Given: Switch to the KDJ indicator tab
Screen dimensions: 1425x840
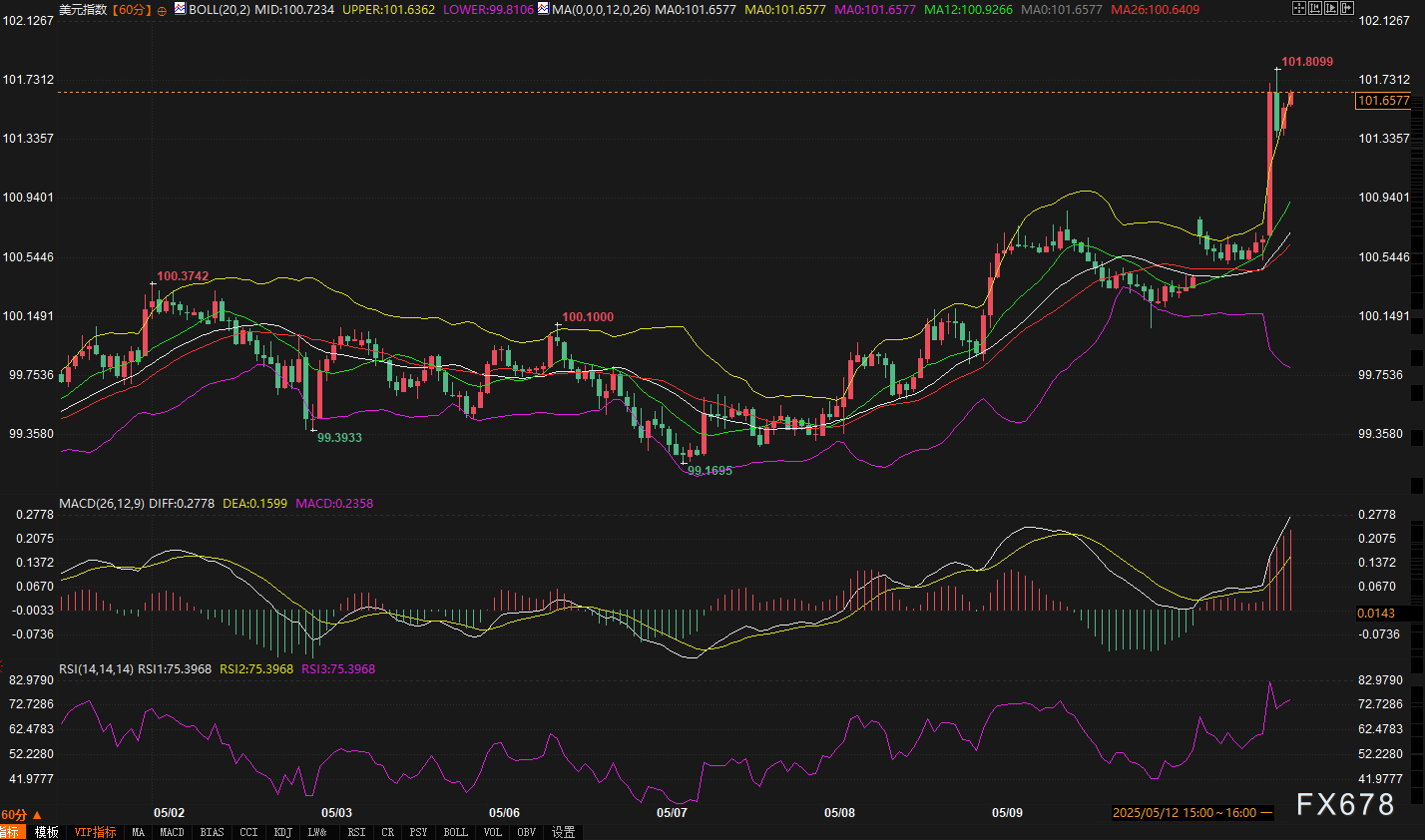Looking at the screenshot, I should coord(282,832).
